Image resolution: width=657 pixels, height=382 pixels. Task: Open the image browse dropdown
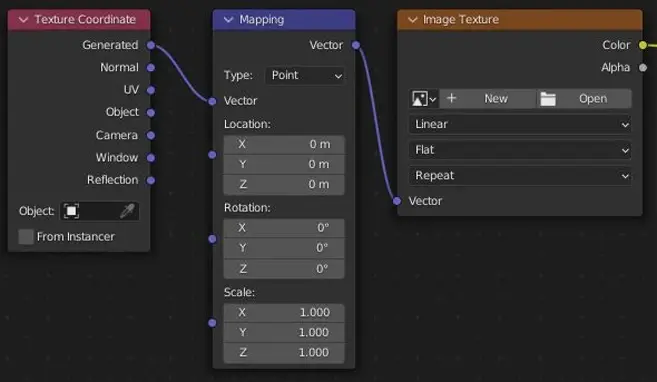point(424,99)
